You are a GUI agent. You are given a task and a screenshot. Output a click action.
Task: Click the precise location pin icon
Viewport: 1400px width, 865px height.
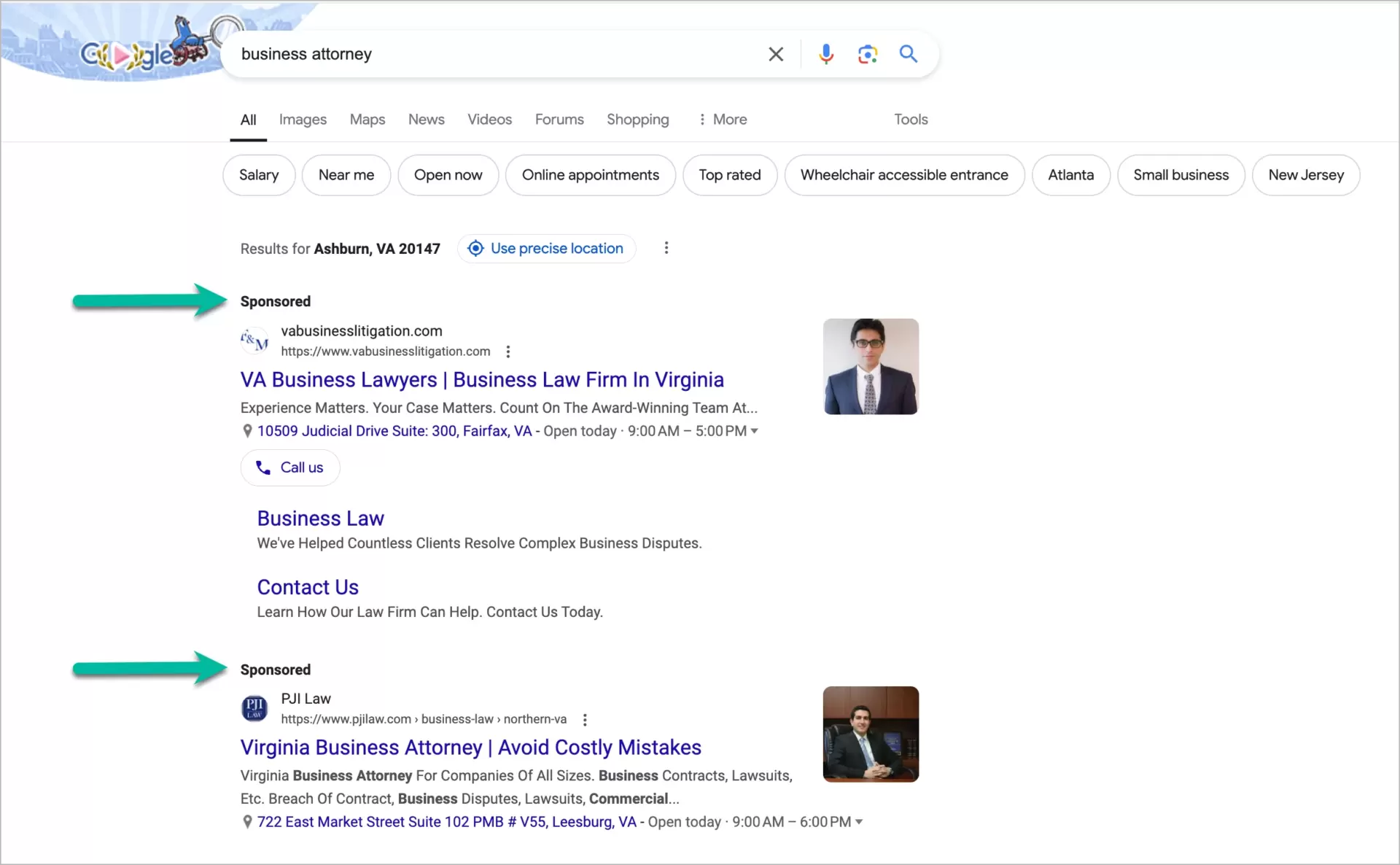coord(475,248)
